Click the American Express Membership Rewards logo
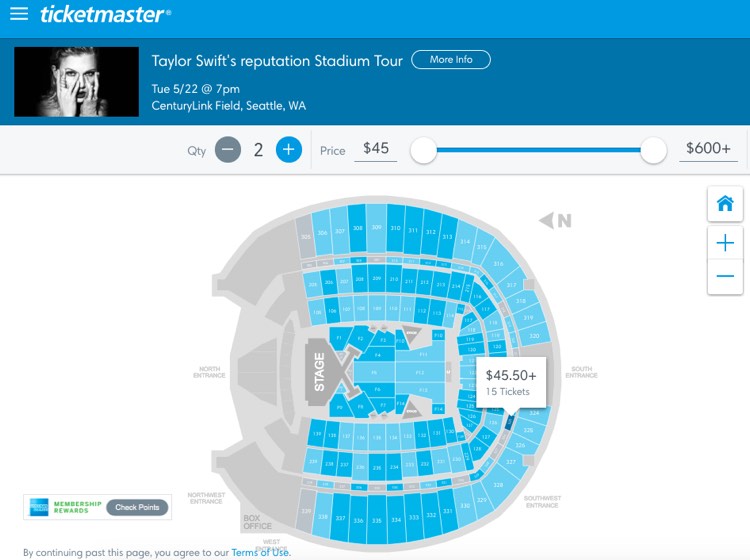 tap(39, 507)
